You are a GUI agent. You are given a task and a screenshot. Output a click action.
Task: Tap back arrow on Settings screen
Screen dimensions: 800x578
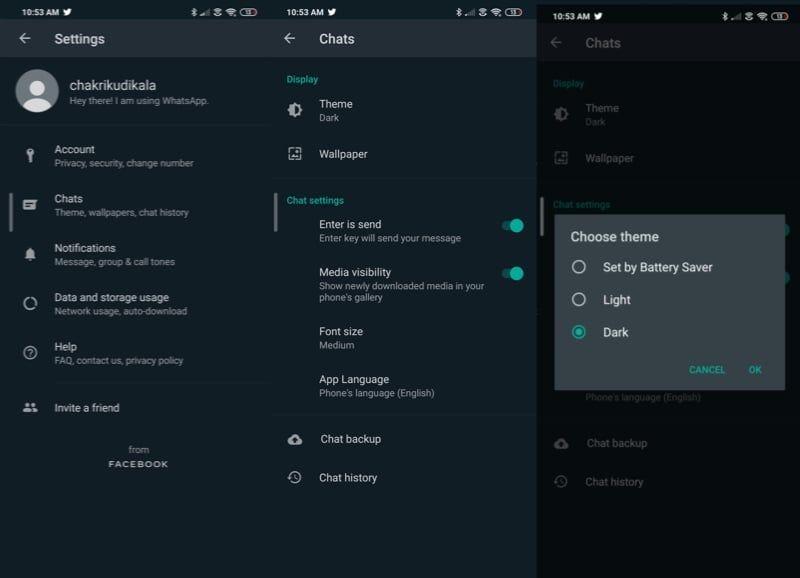pos(25,38)
